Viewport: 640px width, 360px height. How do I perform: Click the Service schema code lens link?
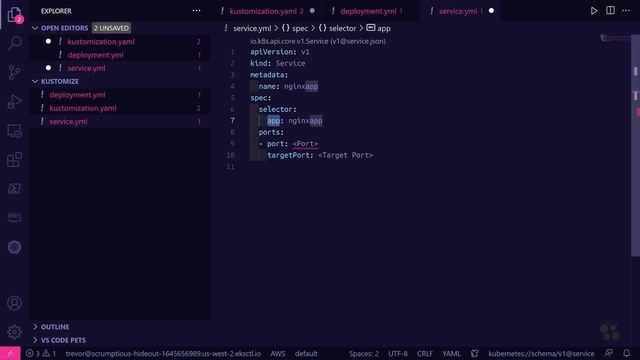click(318, 41)
